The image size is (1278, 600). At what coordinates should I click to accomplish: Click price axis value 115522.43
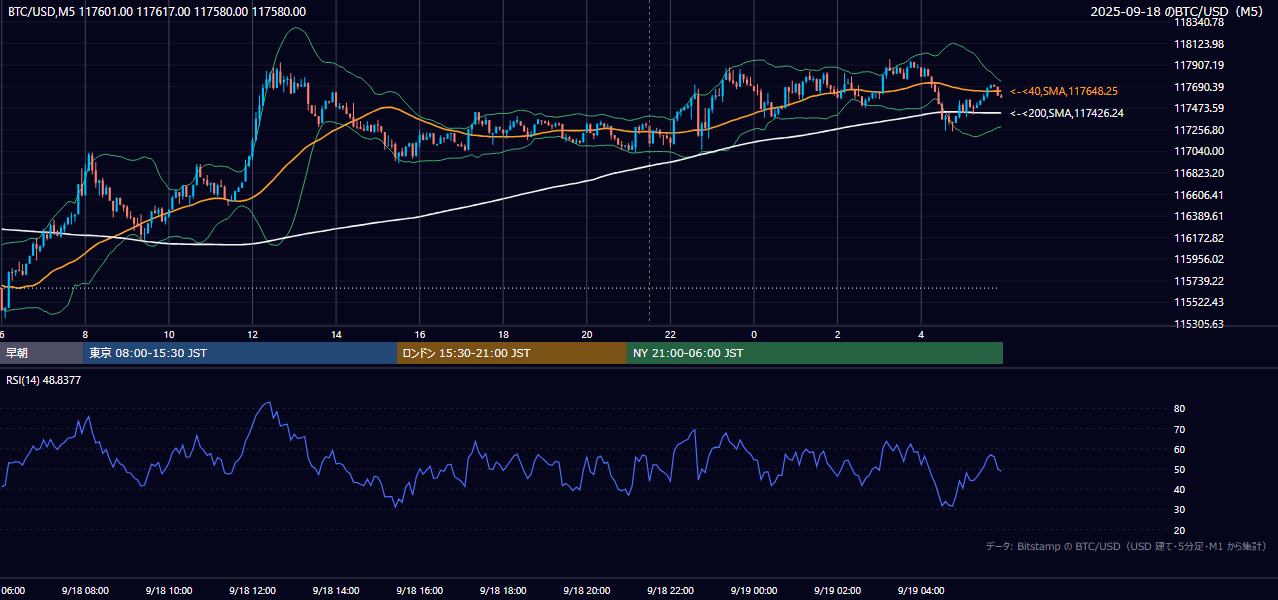pos(1199,302)
